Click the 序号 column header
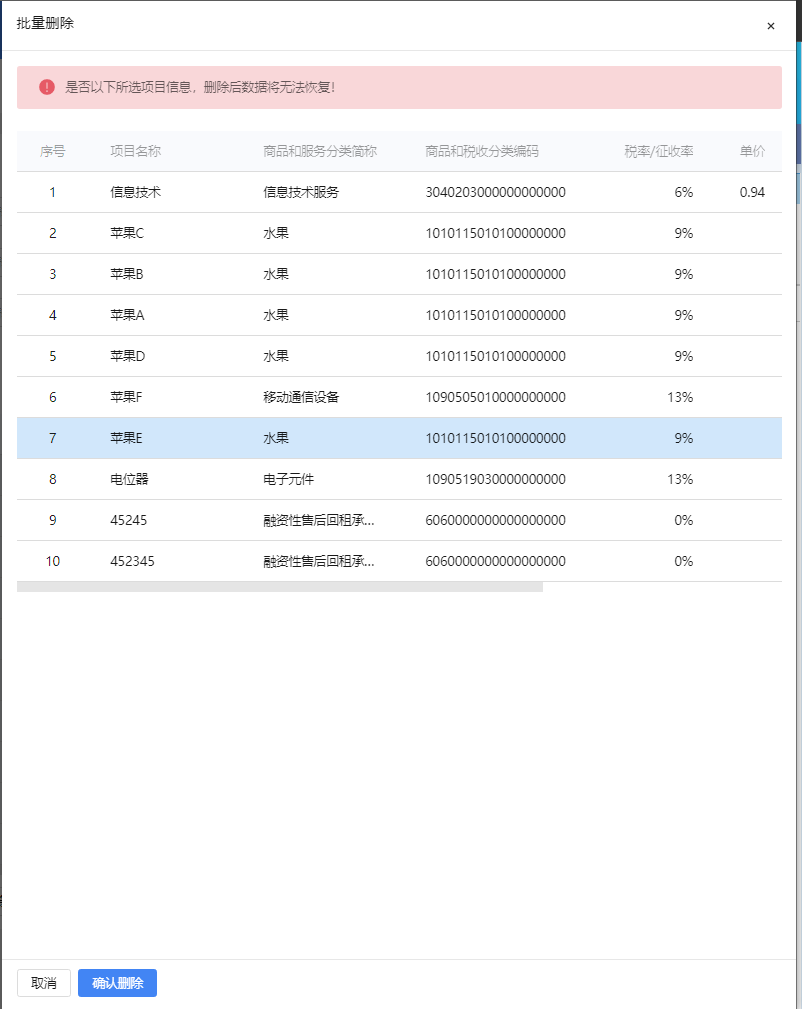 pos(53,151)
